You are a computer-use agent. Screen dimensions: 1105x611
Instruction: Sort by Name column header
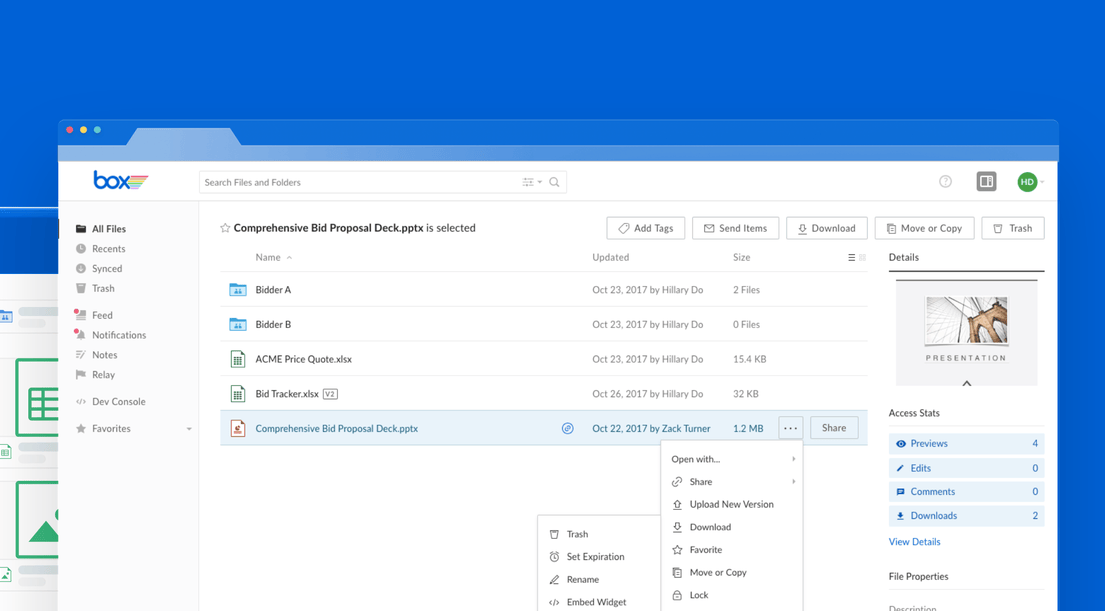[x=268, y=257]
